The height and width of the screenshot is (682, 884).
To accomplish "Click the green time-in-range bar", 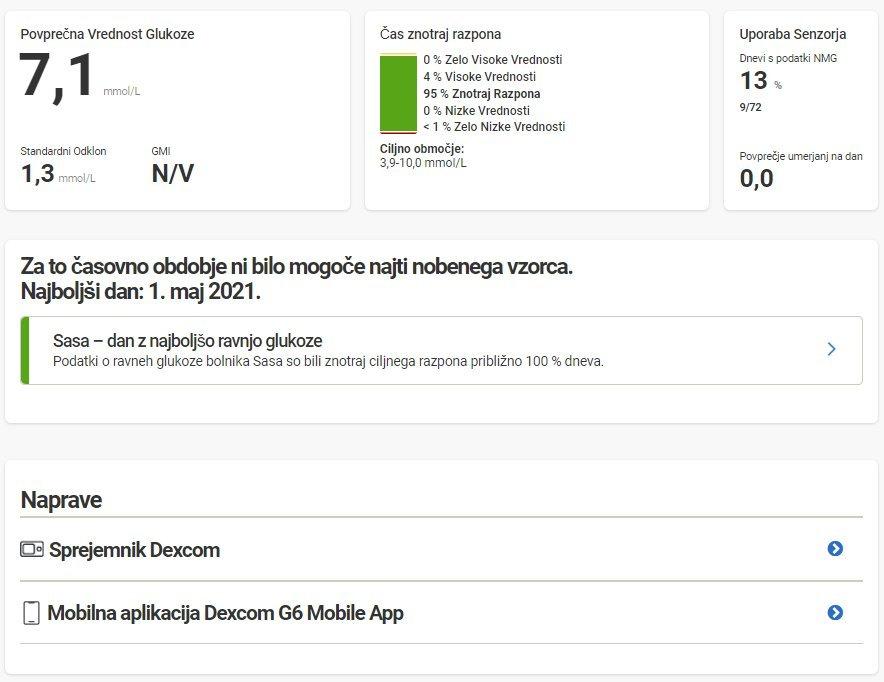I will click(x=398, y=94).
